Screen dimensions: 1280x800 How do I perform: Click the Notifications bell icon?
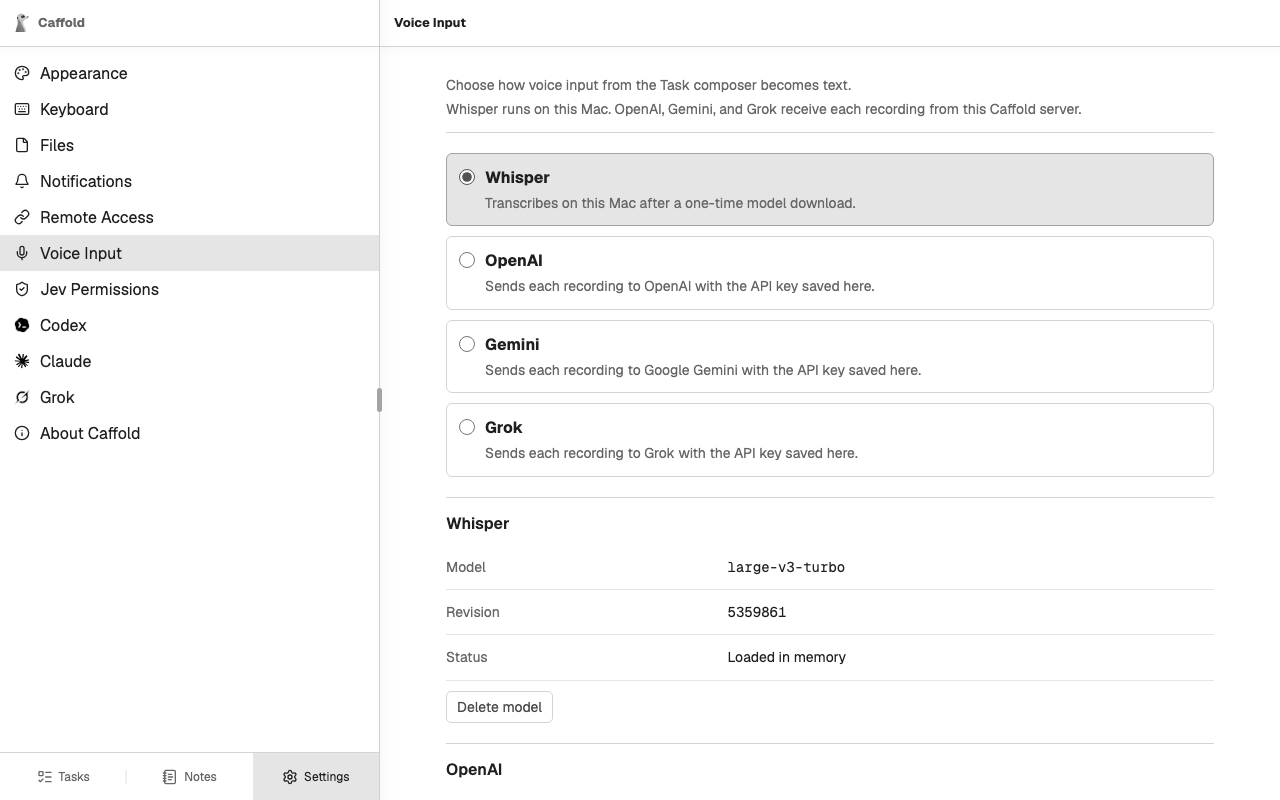pos(22,181)
